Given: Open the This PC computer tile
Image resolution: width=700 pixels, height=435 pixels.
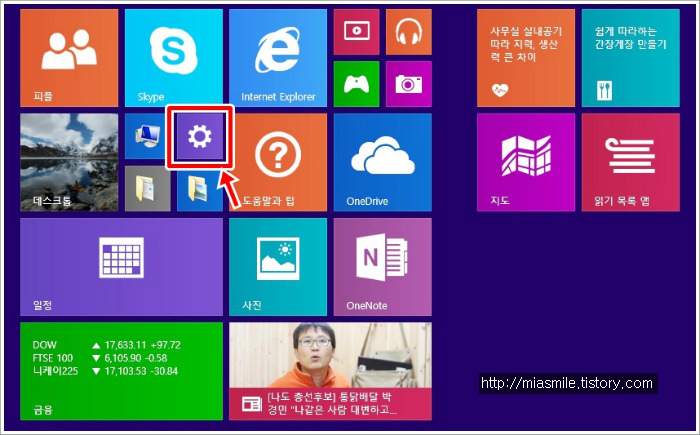Looking at the screenshot, I should pos(147,136).
